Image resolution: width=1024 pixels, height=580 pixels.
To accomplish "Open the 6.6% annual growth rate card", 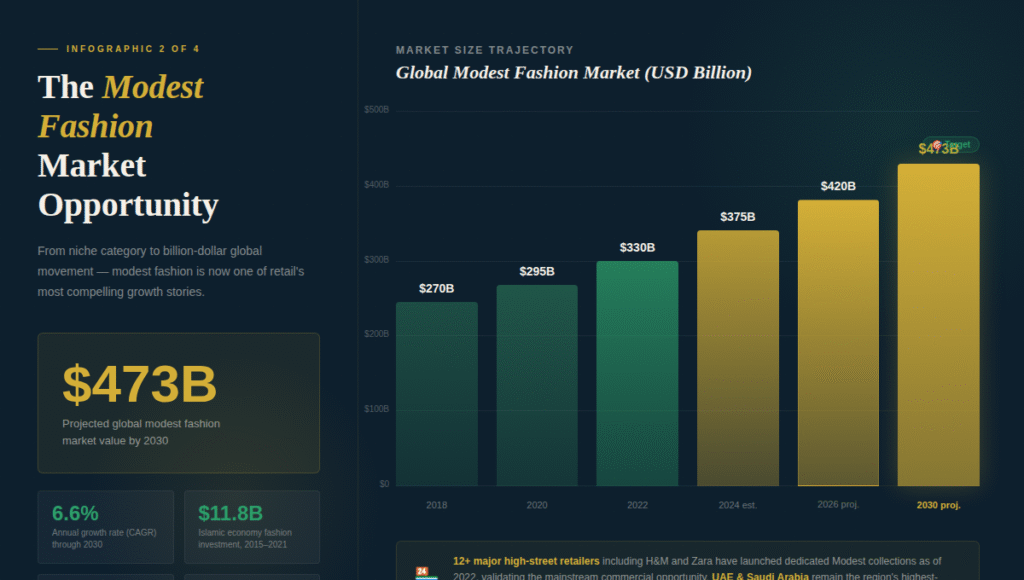I will click(105, 526).
